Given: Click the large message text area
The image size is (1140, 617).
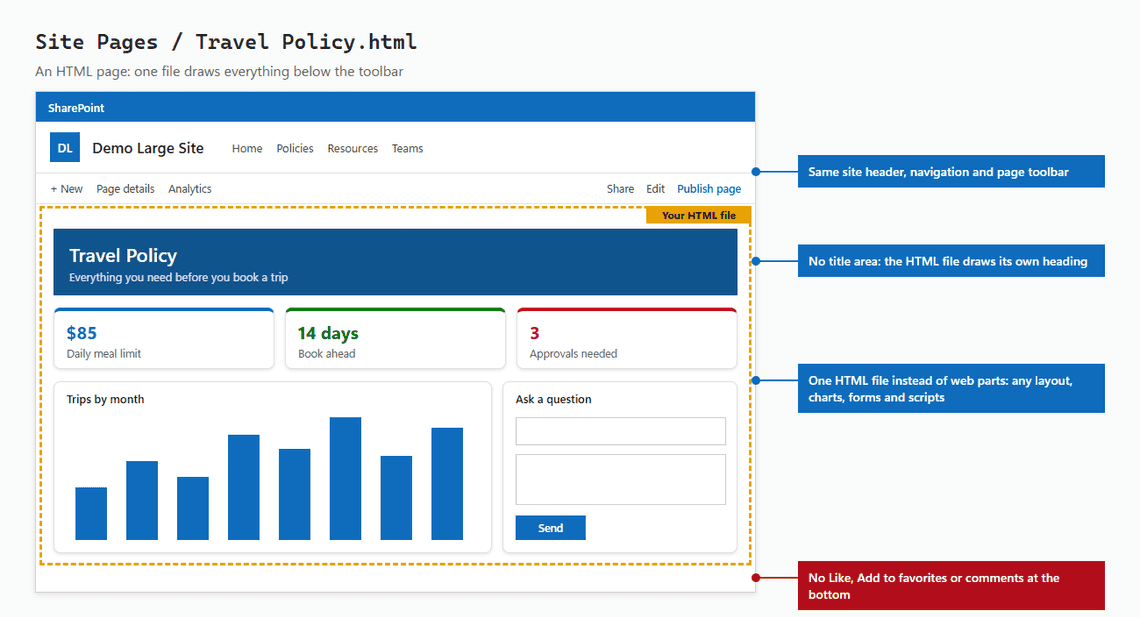Looking at the screenshot, I should click(x=620, y=479).
